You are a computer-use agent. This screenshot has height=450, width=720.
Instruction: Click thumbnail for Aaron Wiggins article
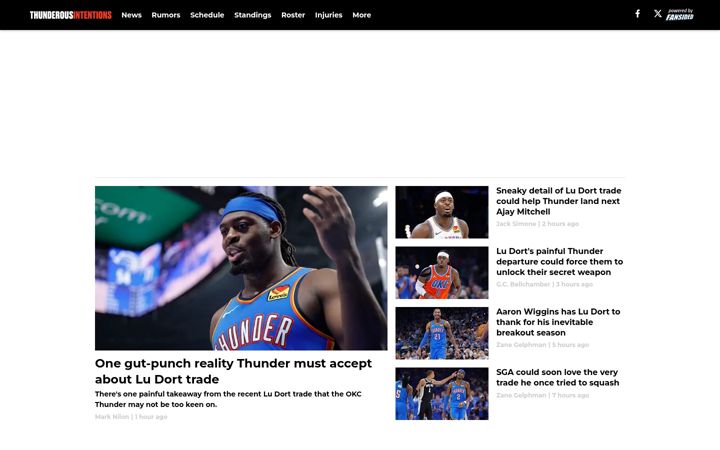point(442,333)
